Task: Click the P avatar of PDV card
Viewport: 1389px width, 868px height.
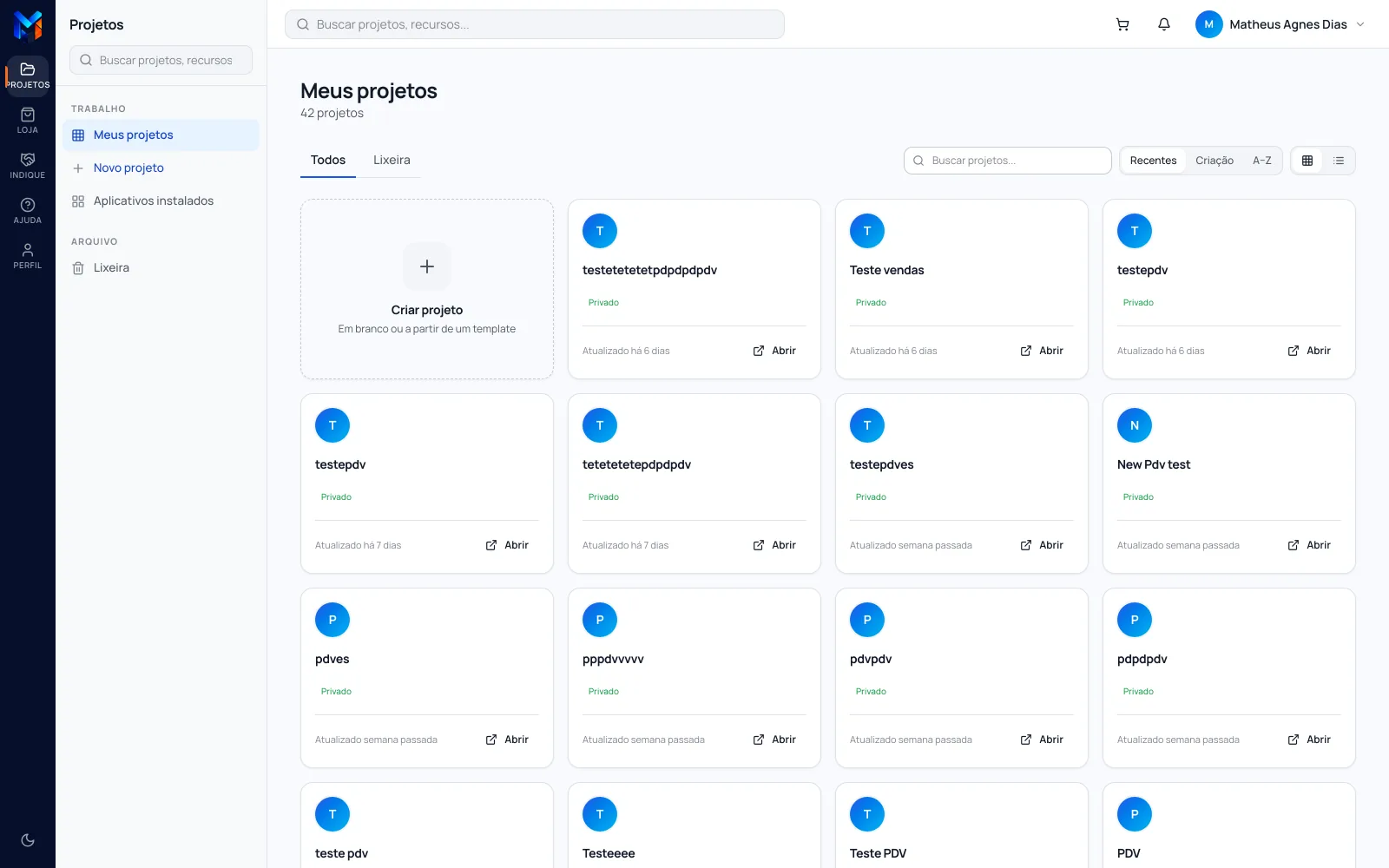Action: pos(1135,814)
